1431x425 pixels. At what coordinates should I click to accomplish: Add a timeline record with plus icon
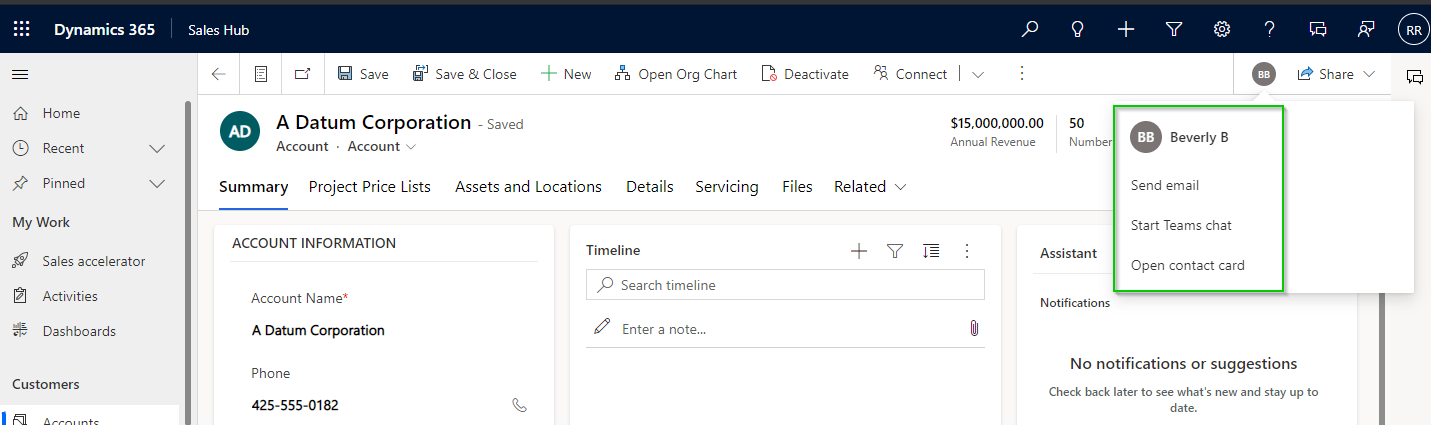(859, 251)
